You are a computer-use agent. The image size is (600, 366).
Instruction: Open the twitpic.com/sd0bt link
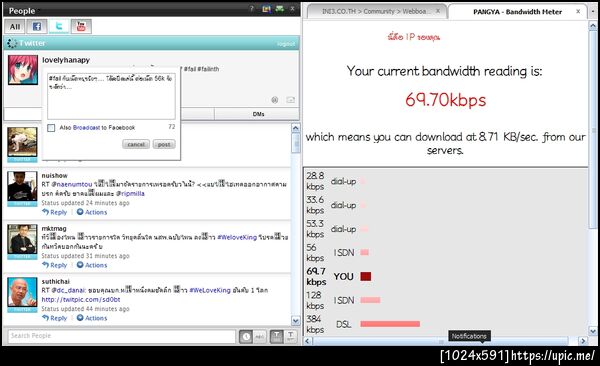(x=81, y=299)
